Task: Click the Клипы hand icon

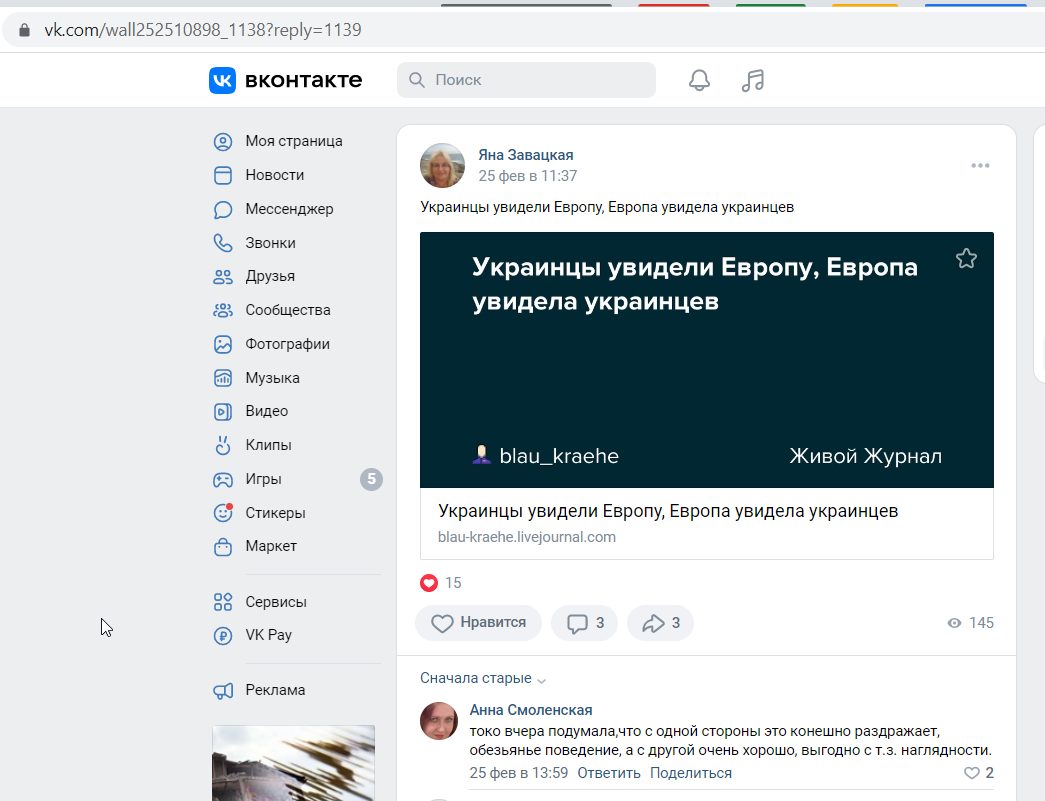Action: pos(223,445)
